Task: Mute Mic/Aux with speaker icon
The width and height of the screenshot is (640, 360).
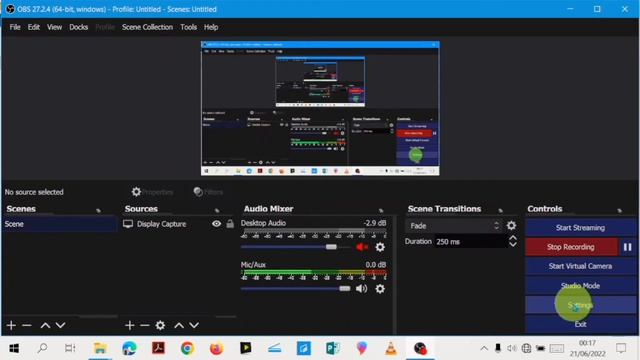Action: pyautogui.click(x=362, y=289)
